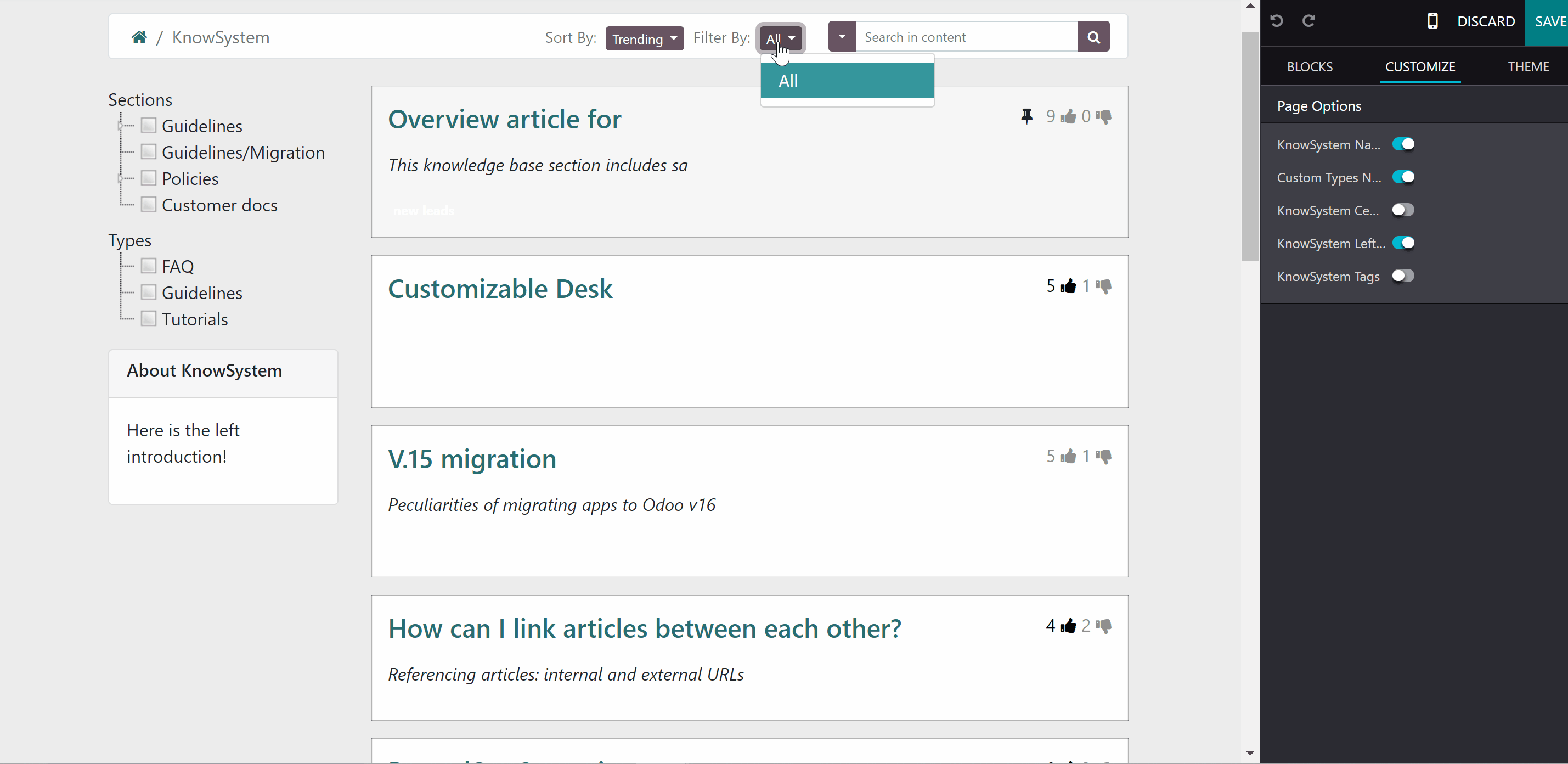The width and height of the screenshot is (1568, 764).
Task: Toggle the KnowSystem Left... option
Action: coord(1403,243)
